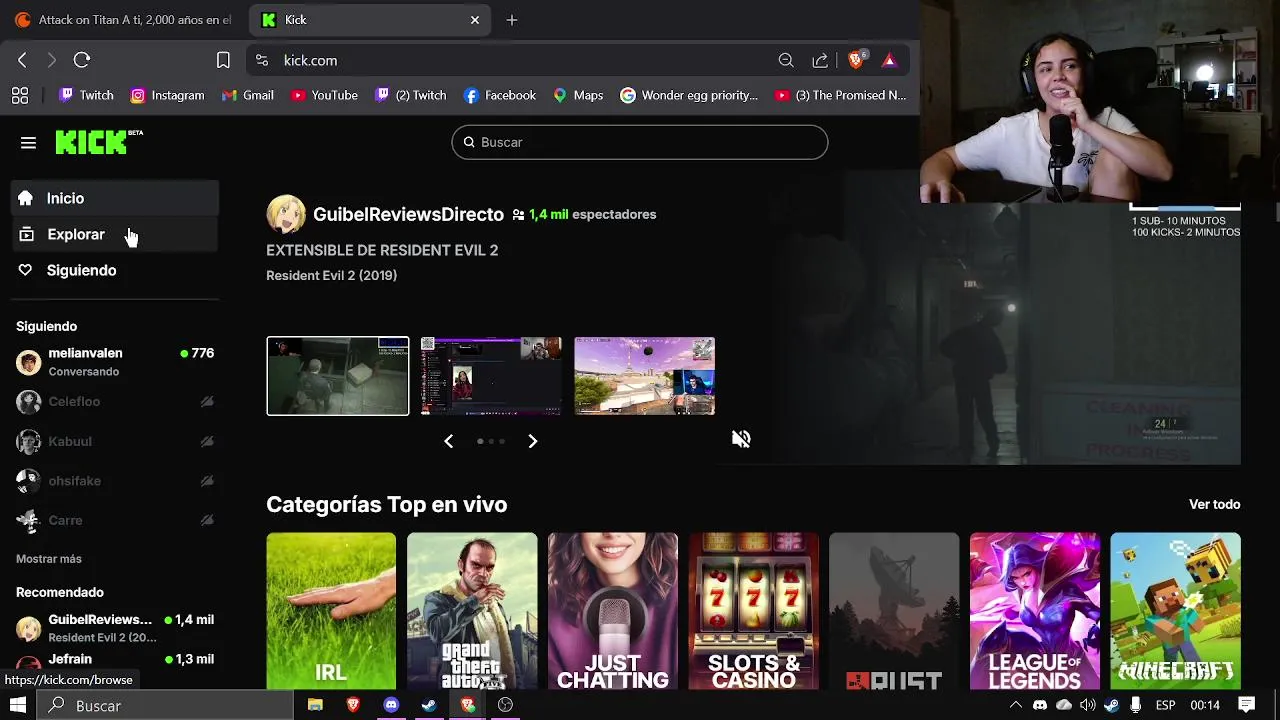The height and width of the screenshot is (720, 1280).
Task: Show hidden system tray icons
Action: tap(1016, 705)
